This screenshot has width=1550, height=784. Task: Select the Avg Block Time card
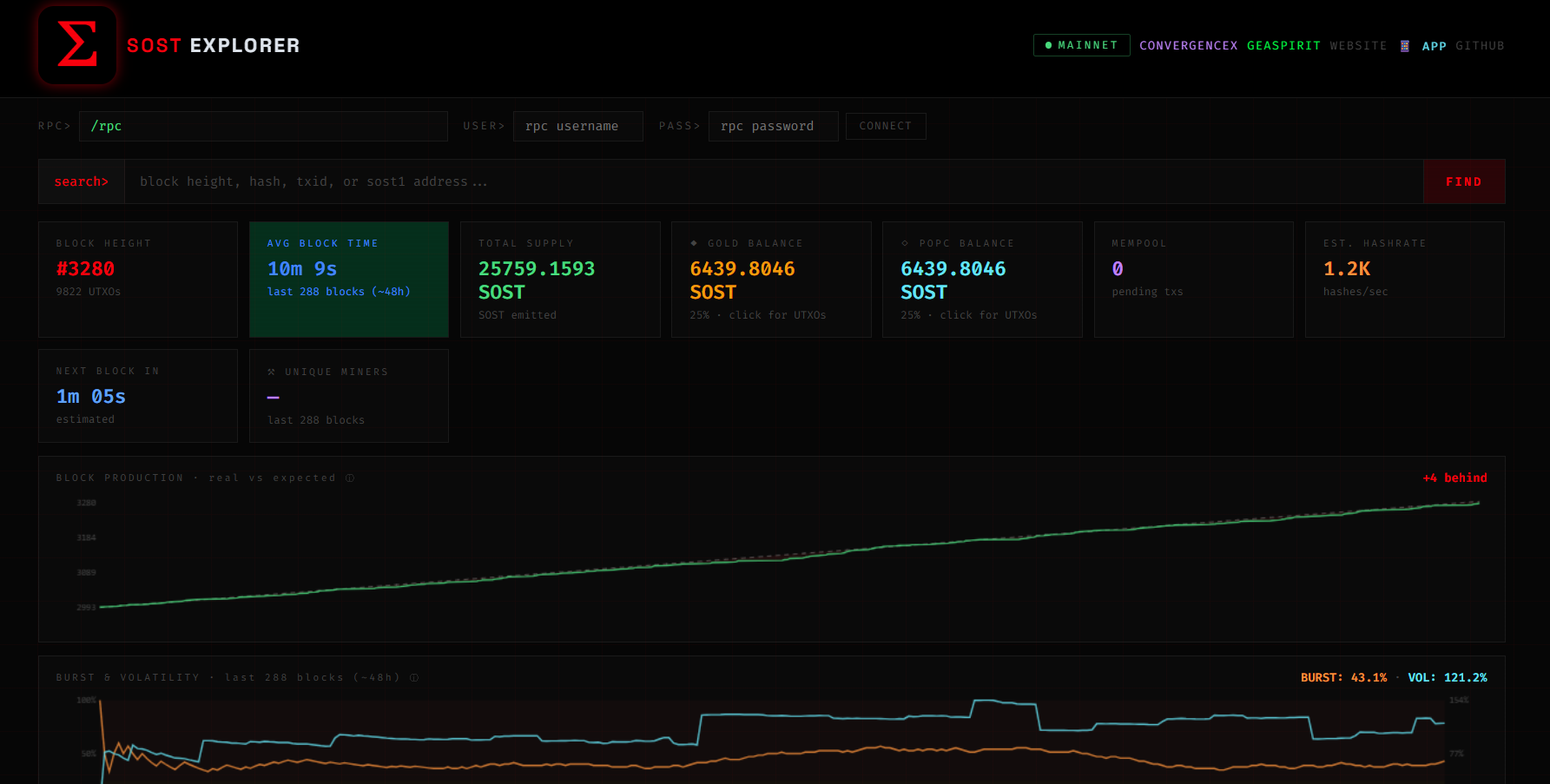pos(348,279)
